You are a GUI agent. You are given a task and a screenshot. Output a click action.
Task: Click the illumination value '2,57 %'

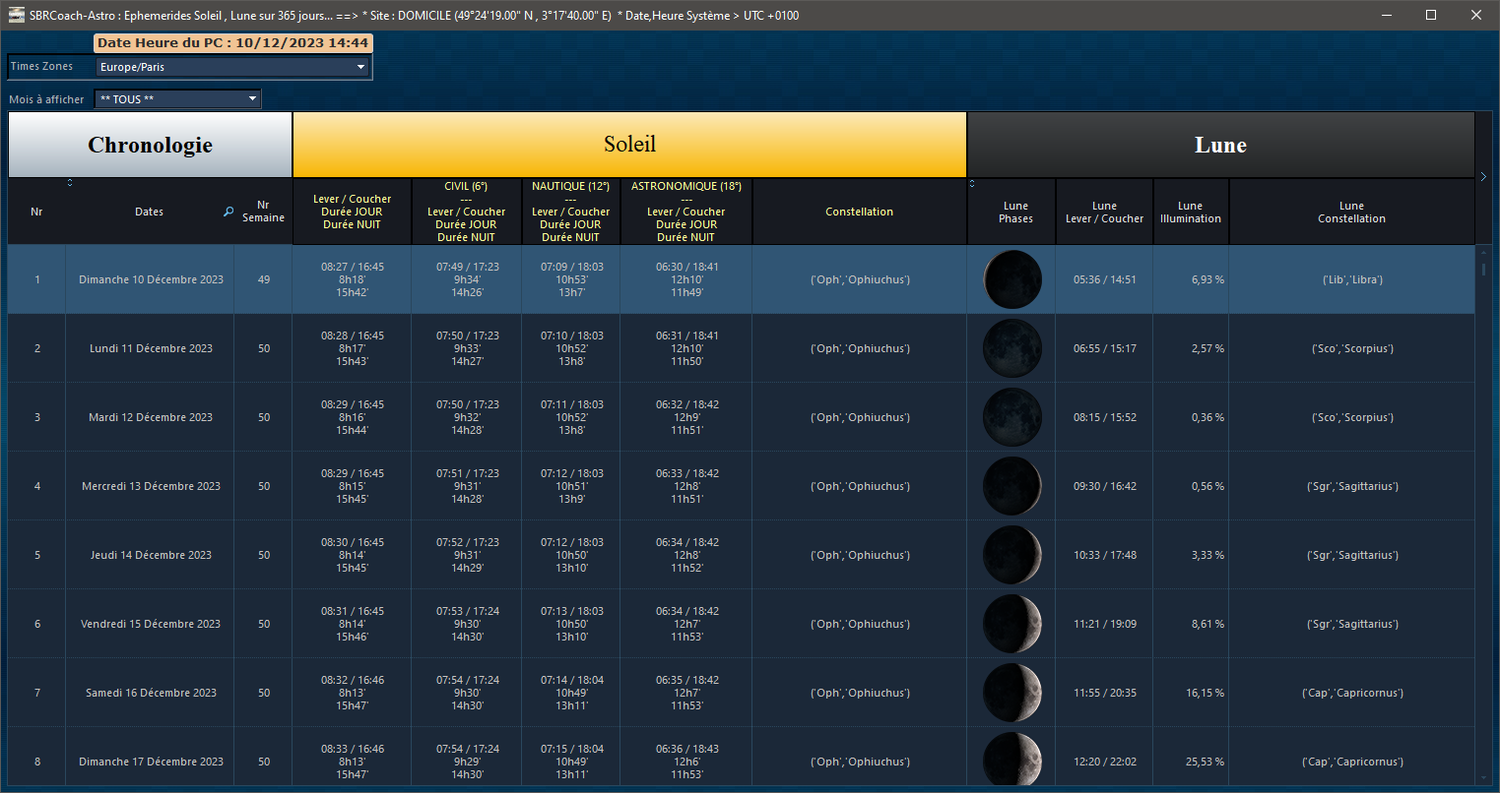point(1207,349)
